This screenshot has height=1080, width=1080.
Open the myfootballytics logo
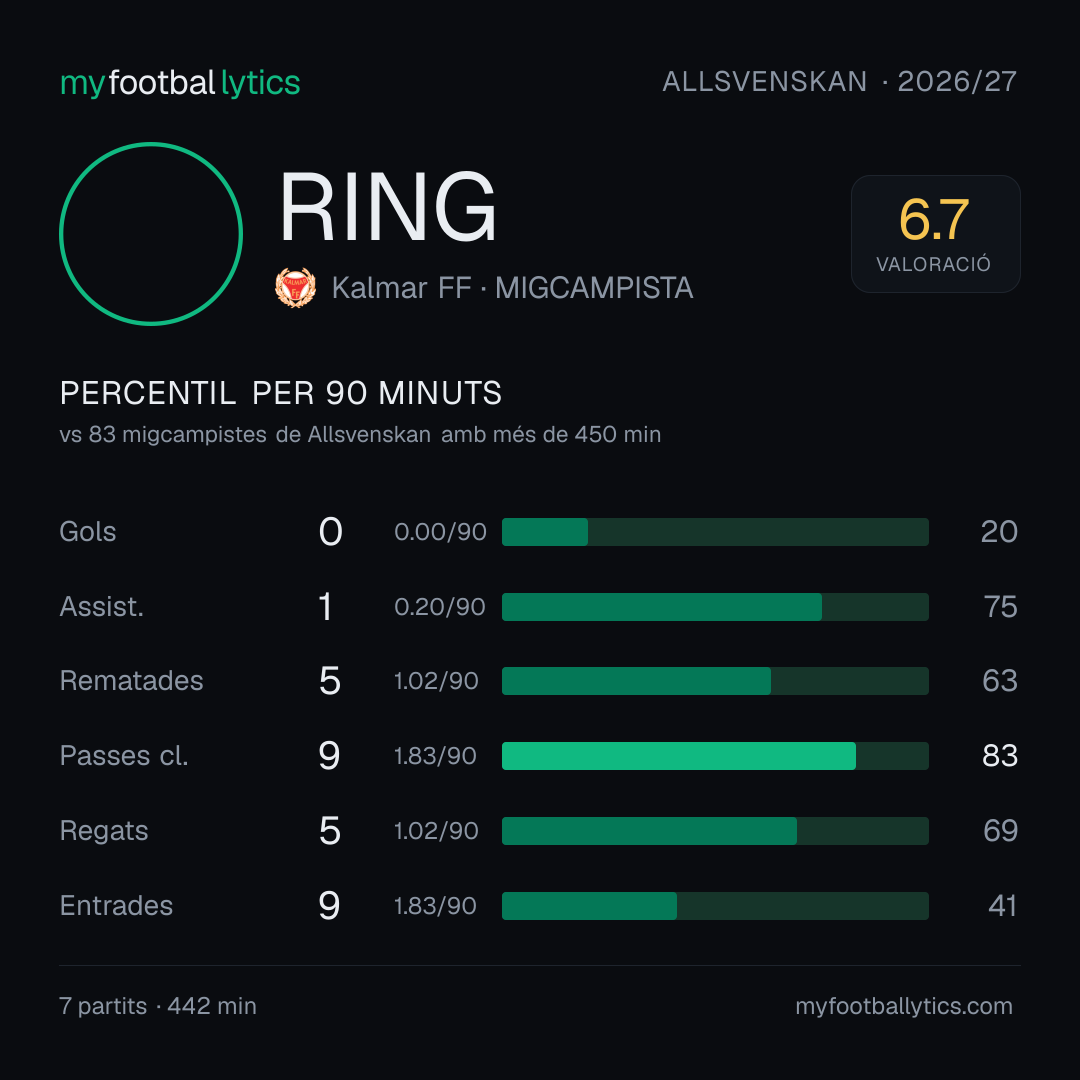[180, 83]
